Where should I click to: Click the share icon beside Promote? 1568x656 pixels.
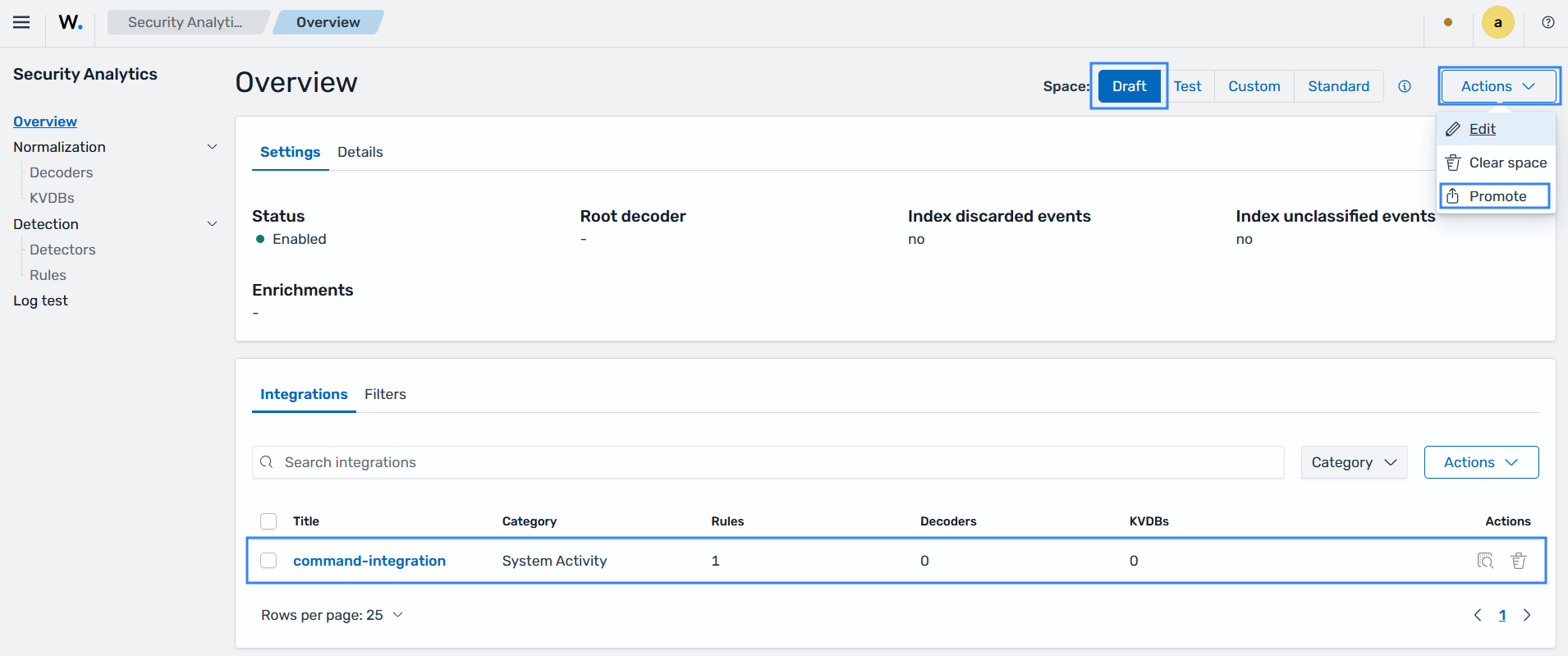coord(1453,196)
